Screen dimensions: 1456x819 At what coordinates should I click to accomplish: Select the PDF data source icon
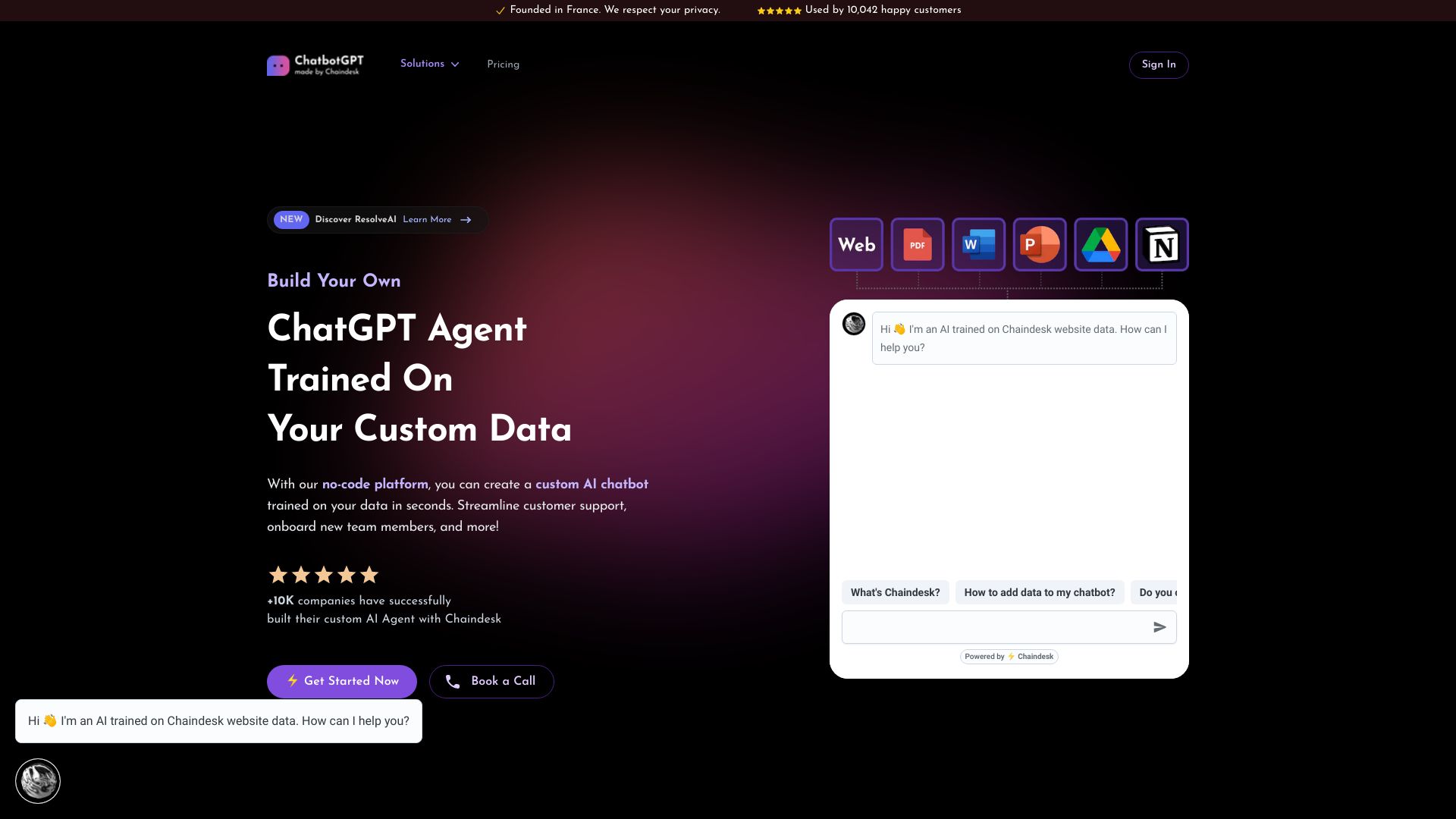coord(918,244)
